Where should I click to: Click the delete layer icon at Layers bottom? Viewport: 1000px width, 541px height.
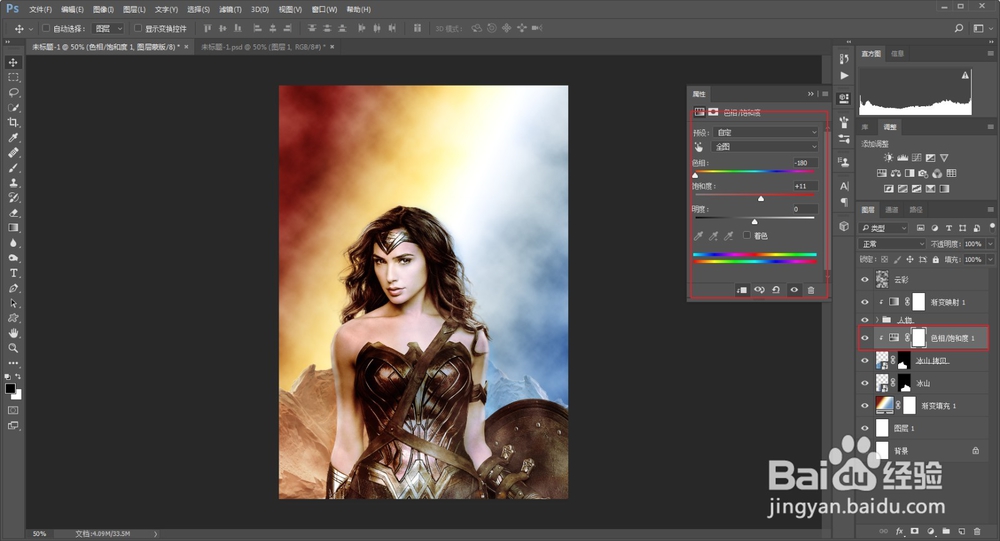pos(977,531)
